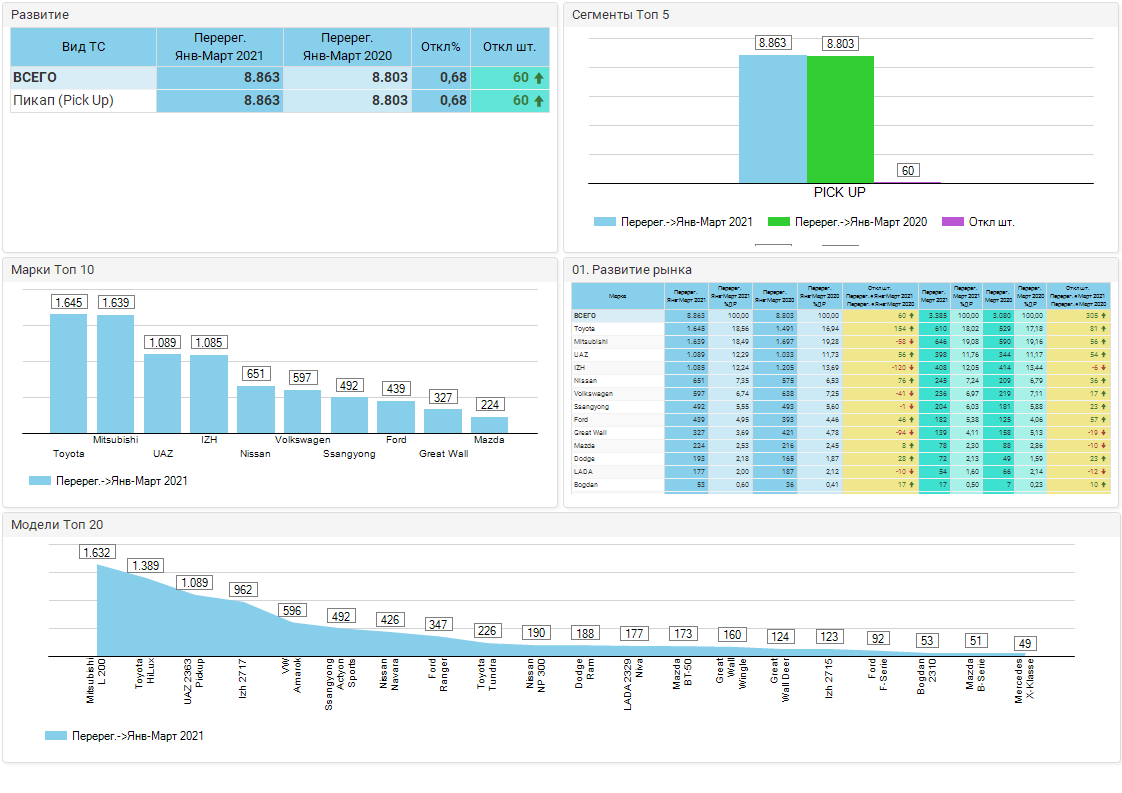Click the purple Откл шт. legend swatch
The height and width of the screenshot is (793, 1122).
pos(954,222)
